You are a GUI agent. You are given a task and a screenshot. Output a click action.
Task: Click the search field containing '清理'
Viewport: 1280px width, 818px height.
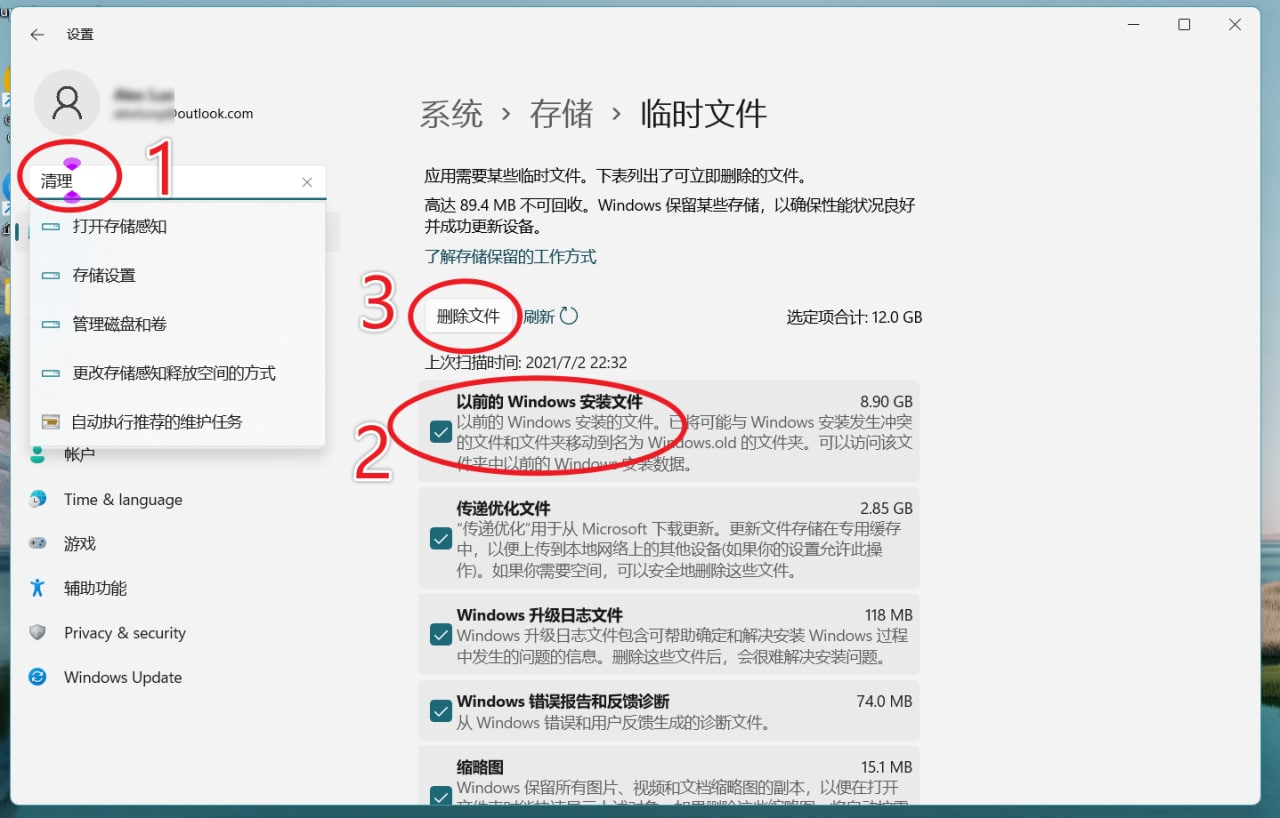(x=170, y=182)
